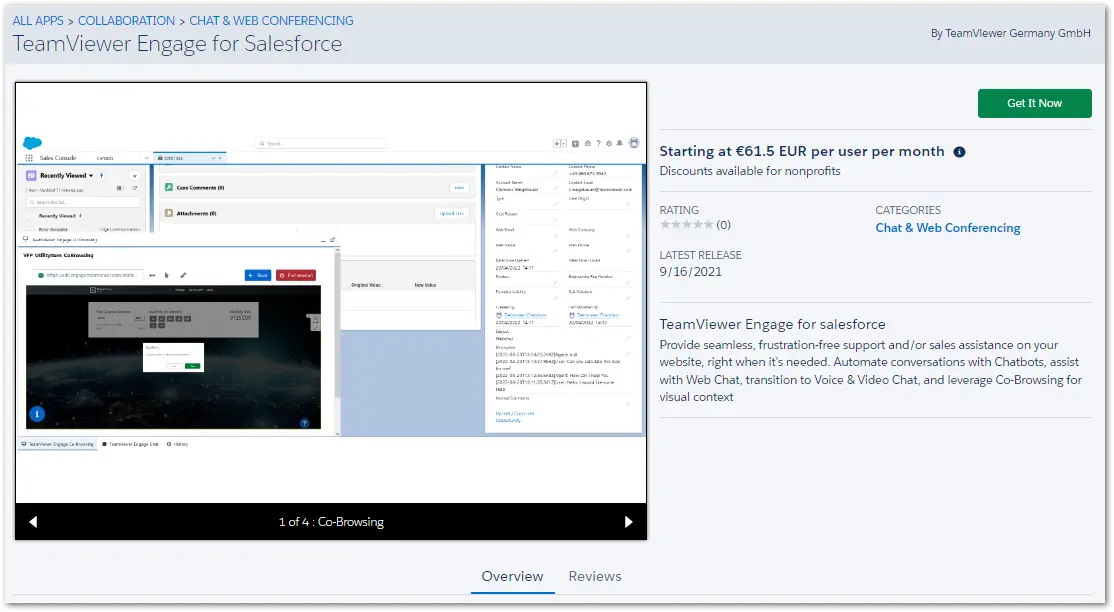Select pencil tool in co-browsing preview toolbar

pos(183,275)
